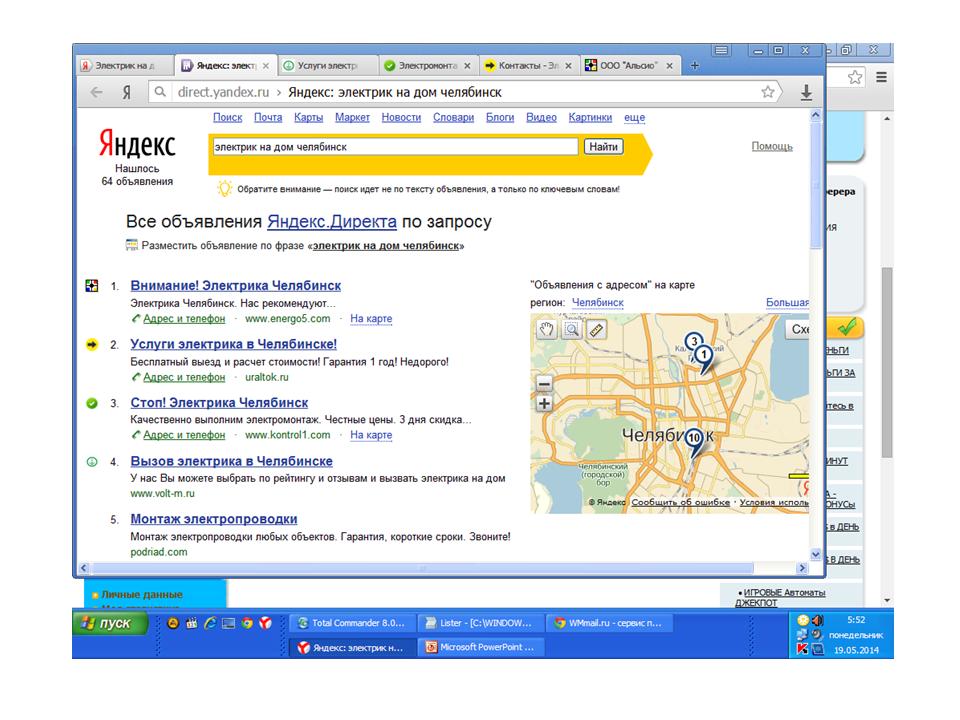
Task: Click bookmark star in background browser
Action: pyautogui.click(x=855, y=77)
